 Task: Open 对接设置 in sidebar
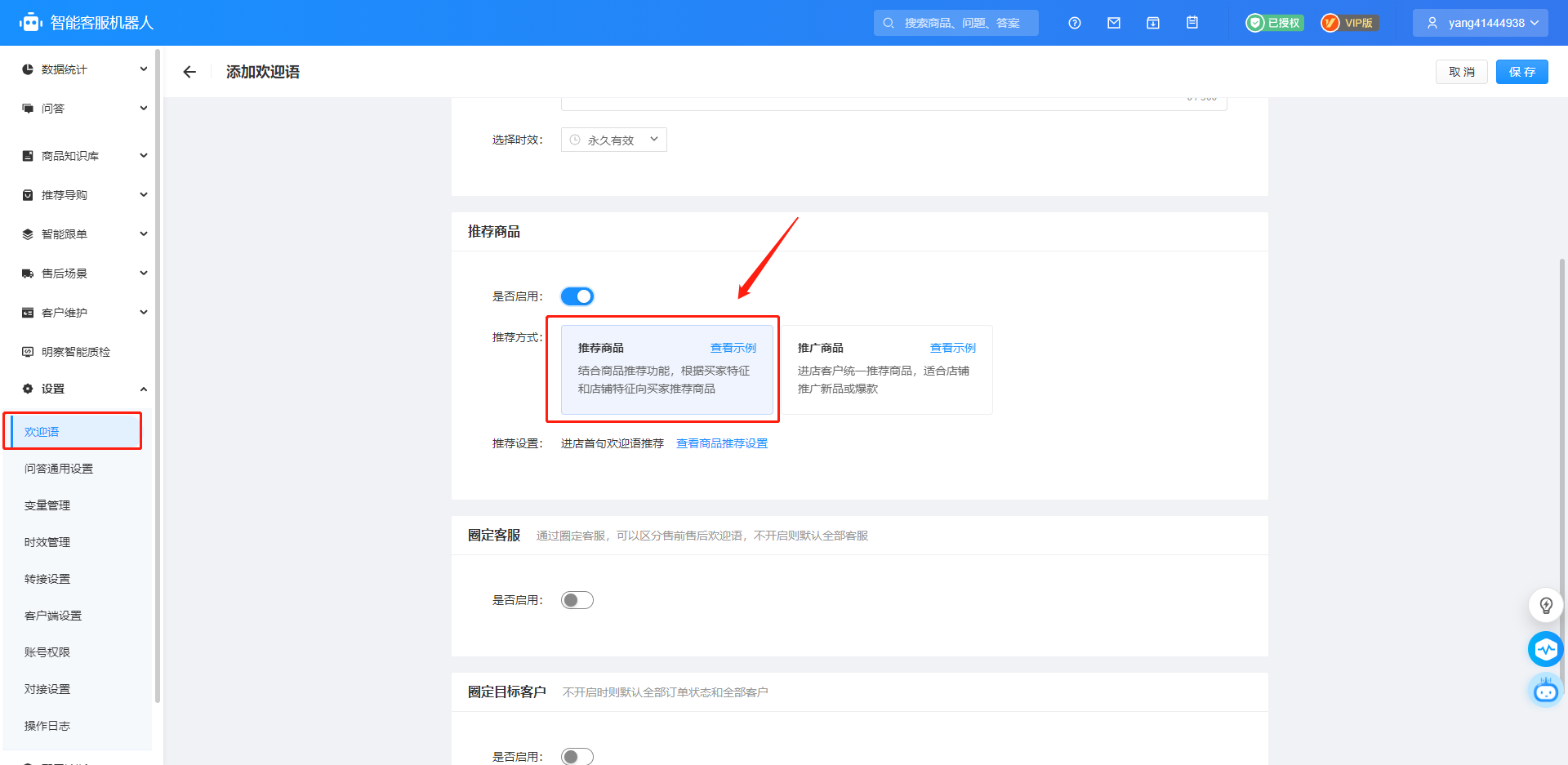(47, 689)
